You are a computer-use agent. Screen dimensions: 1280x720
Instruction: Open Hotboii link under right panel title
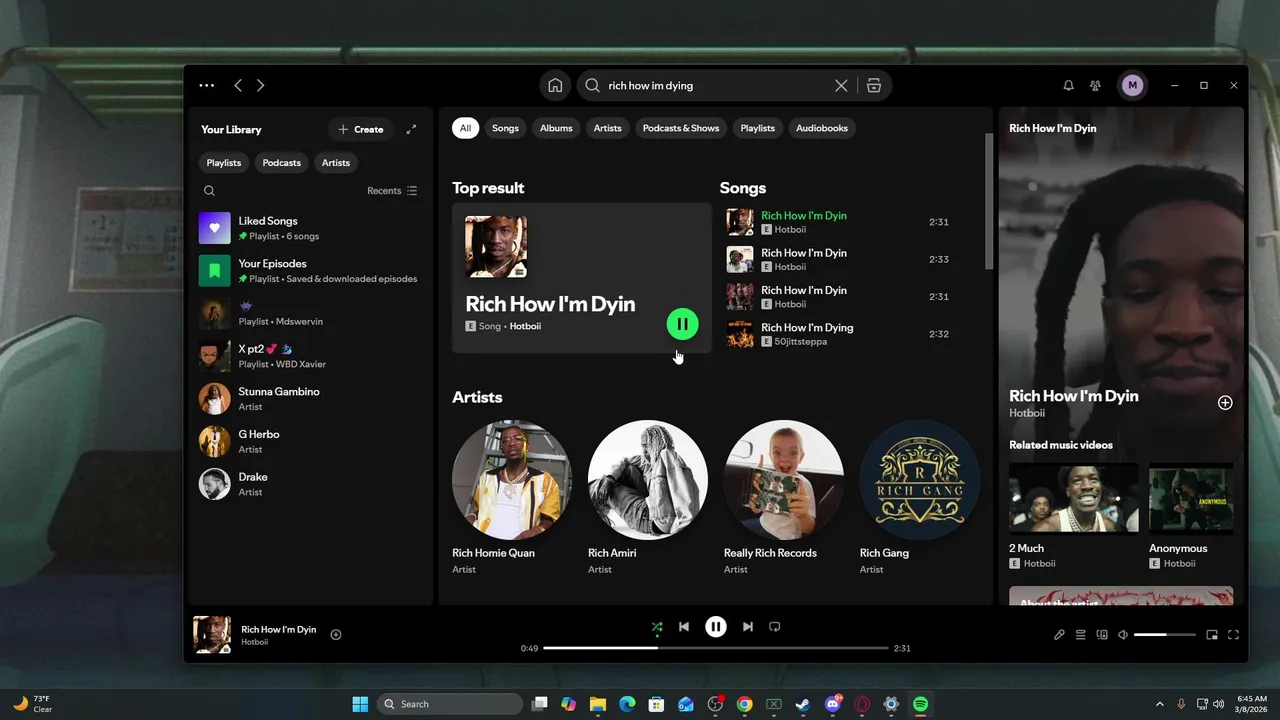pos(1027,413)
